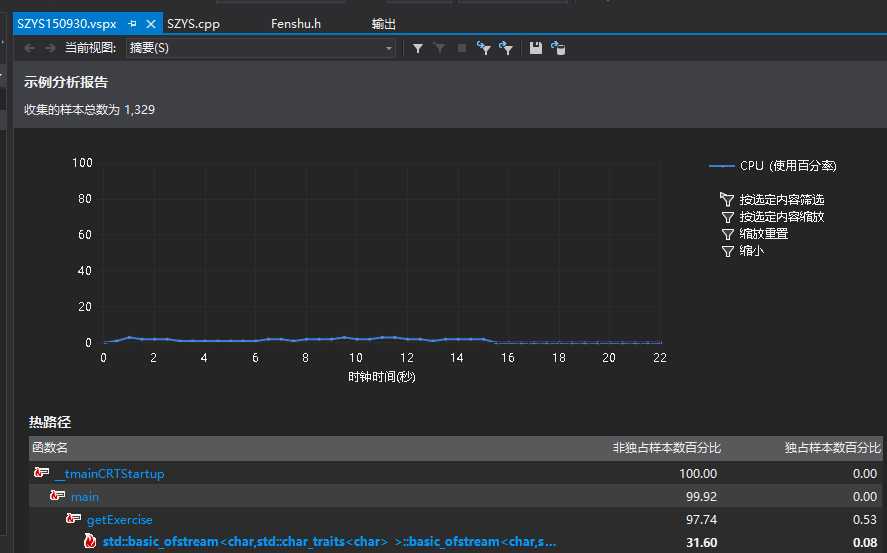This screenshot has width=887, height=553.
Task: Open the Fenshu.h tab
Action: (295, 24)
